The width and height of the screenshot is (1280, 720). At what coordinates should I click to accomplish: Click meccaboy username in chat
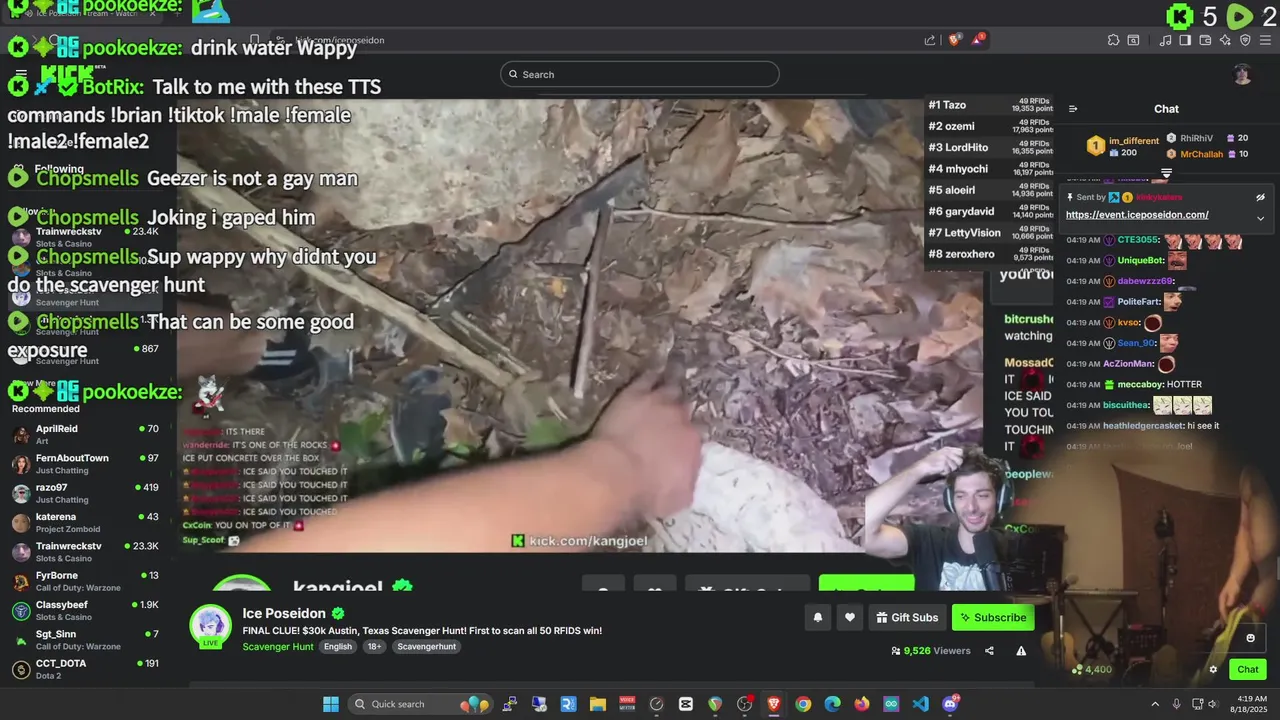(1139, 385)
